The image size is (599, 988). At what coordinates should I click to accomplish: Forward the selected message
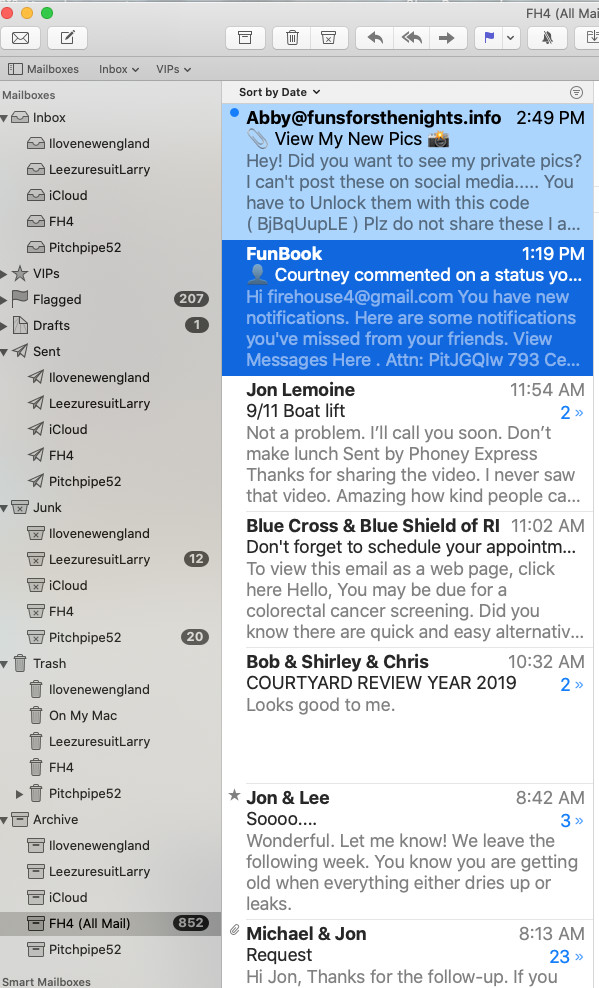(x=448, y=38)
